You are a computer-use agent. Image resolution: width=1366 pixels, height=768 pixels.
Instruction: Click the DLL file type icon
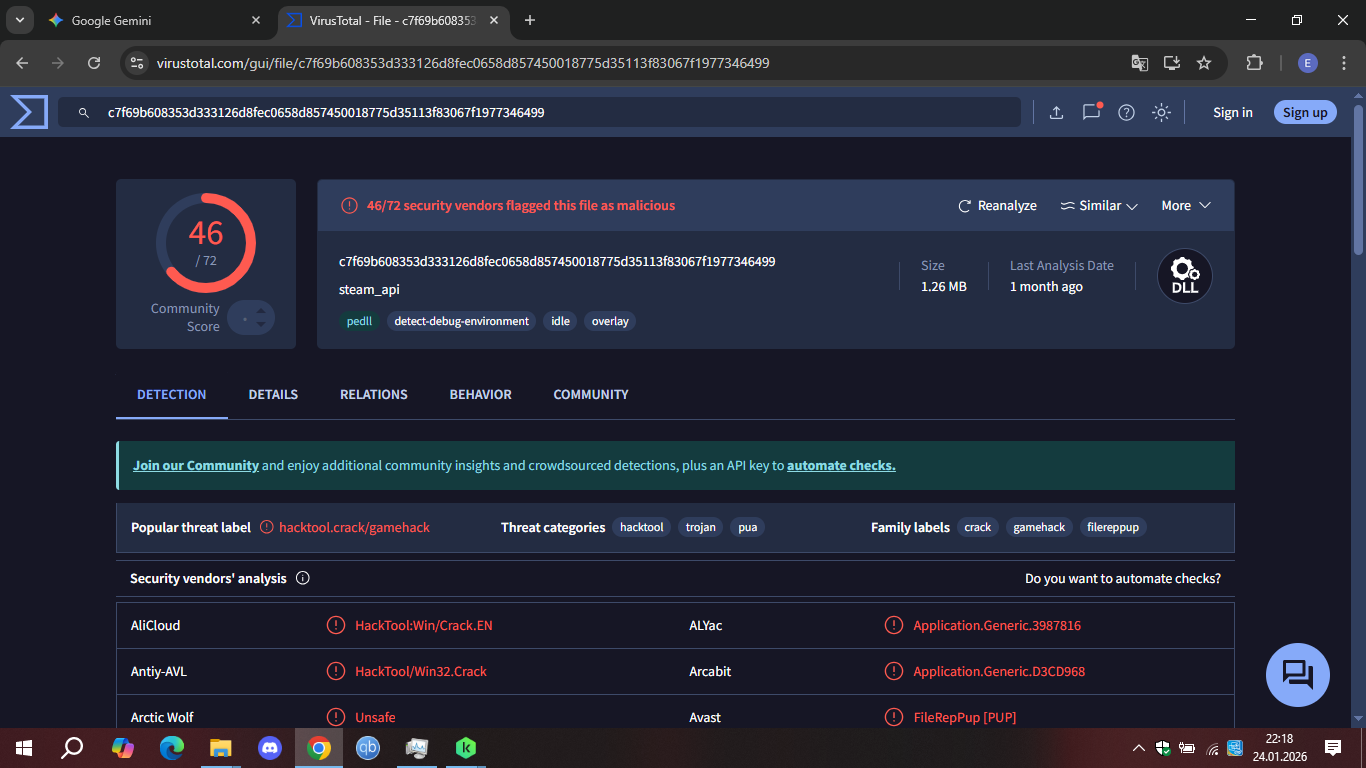pyautogui.click(x=1185, y=276)
